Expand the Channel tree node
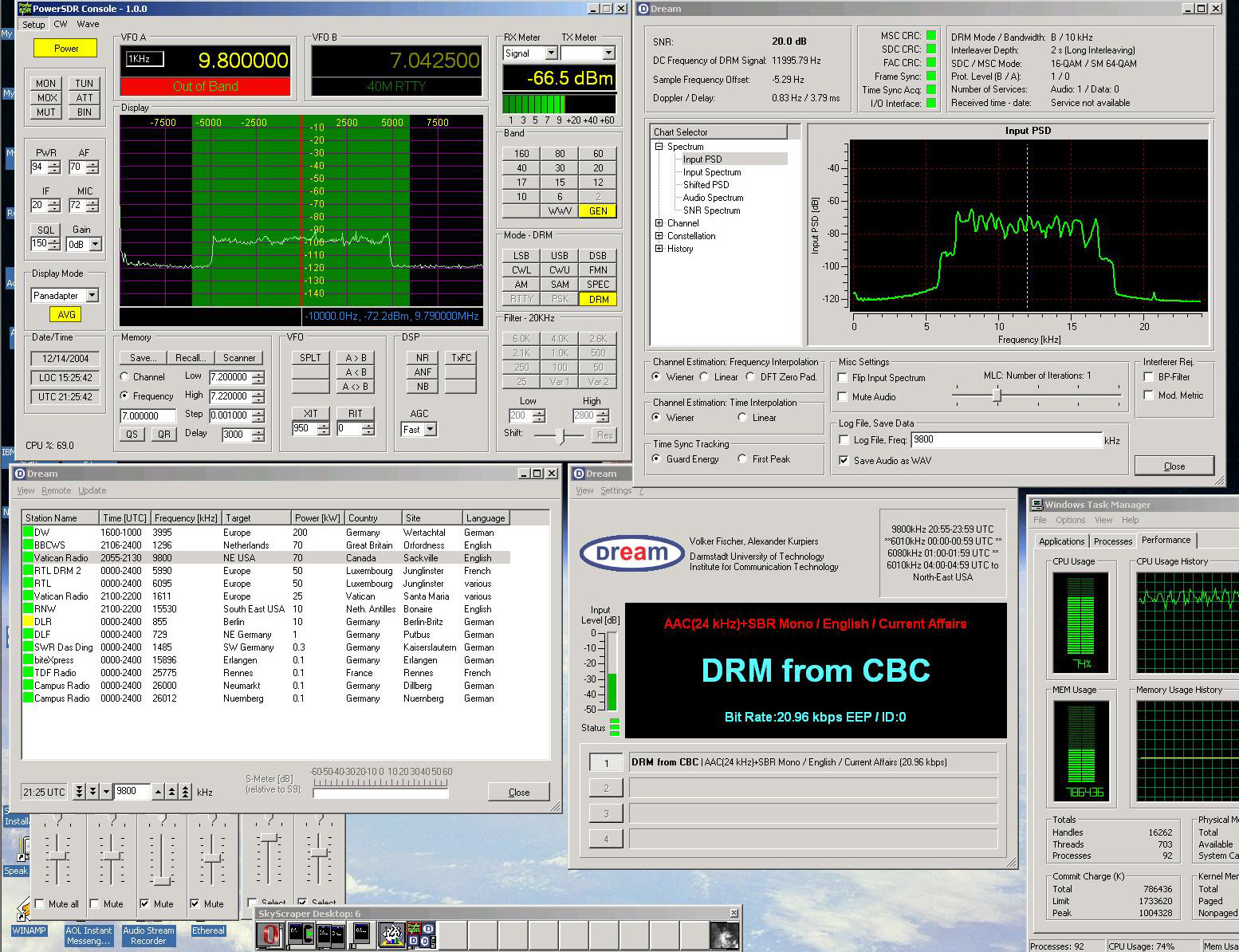Screen dimensions: 1239x952 [x=659, y=223]
